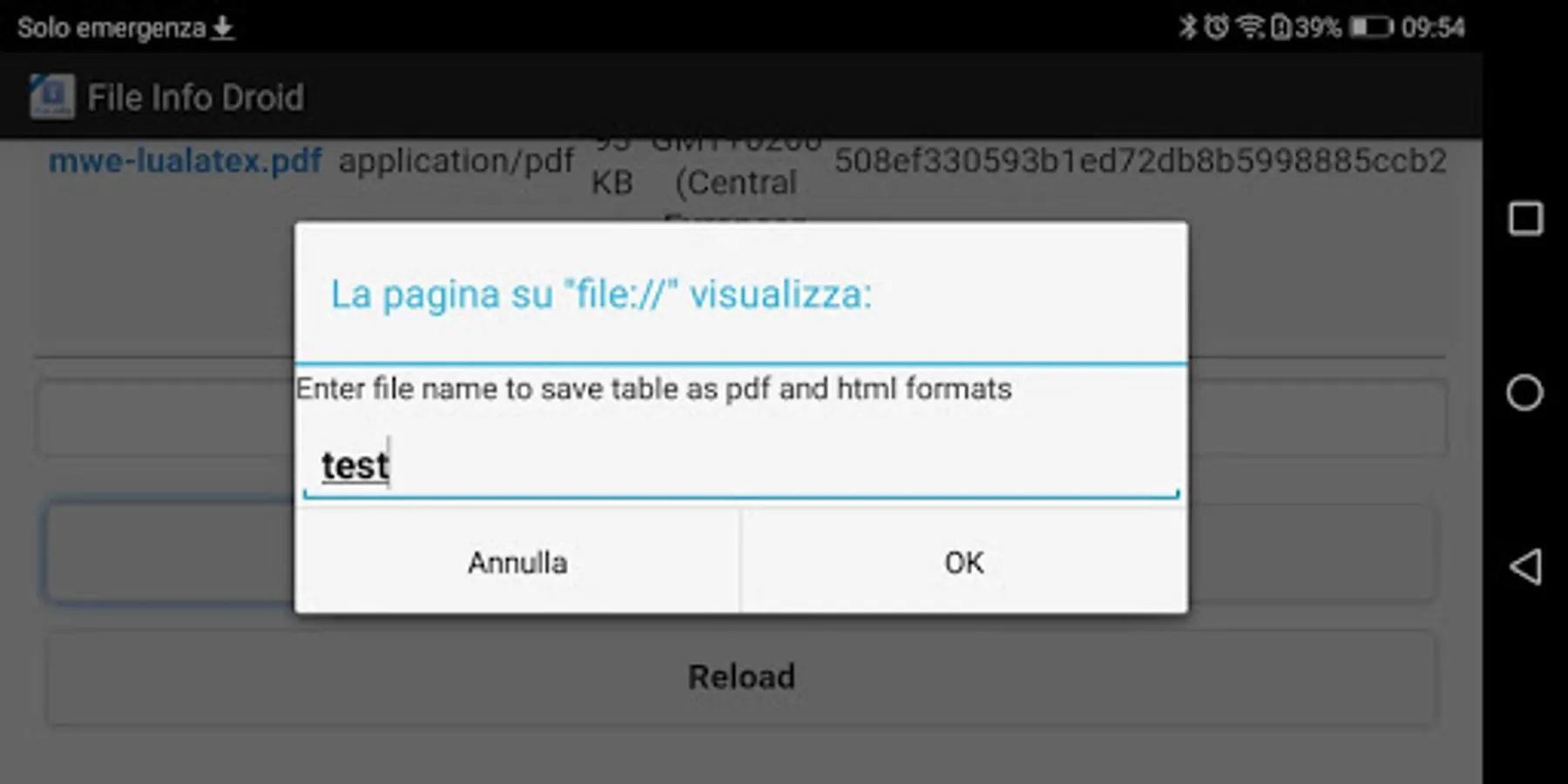Open the mwe-lualatex.pdf file link

click(185, 161)
